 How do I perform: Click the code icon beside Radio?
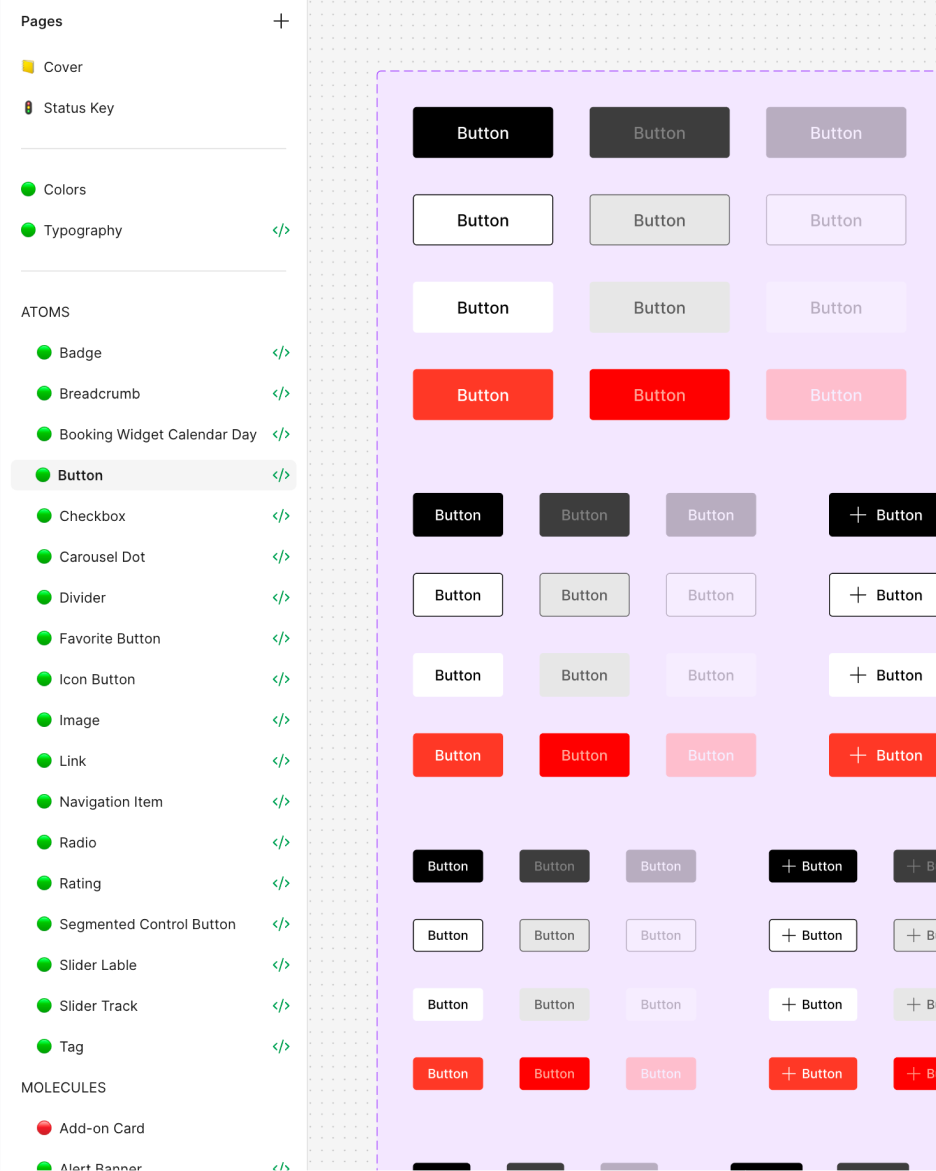(281, 842)
